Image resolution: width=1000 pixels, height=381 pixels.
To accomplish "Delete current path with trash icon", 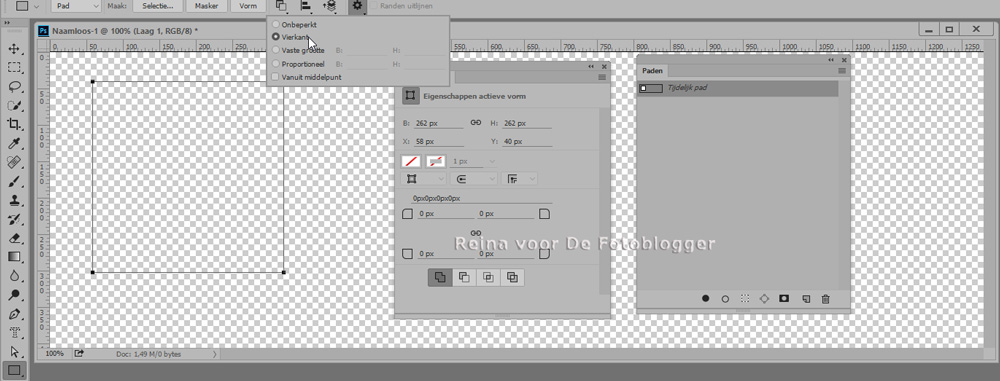I will [825, 298].
